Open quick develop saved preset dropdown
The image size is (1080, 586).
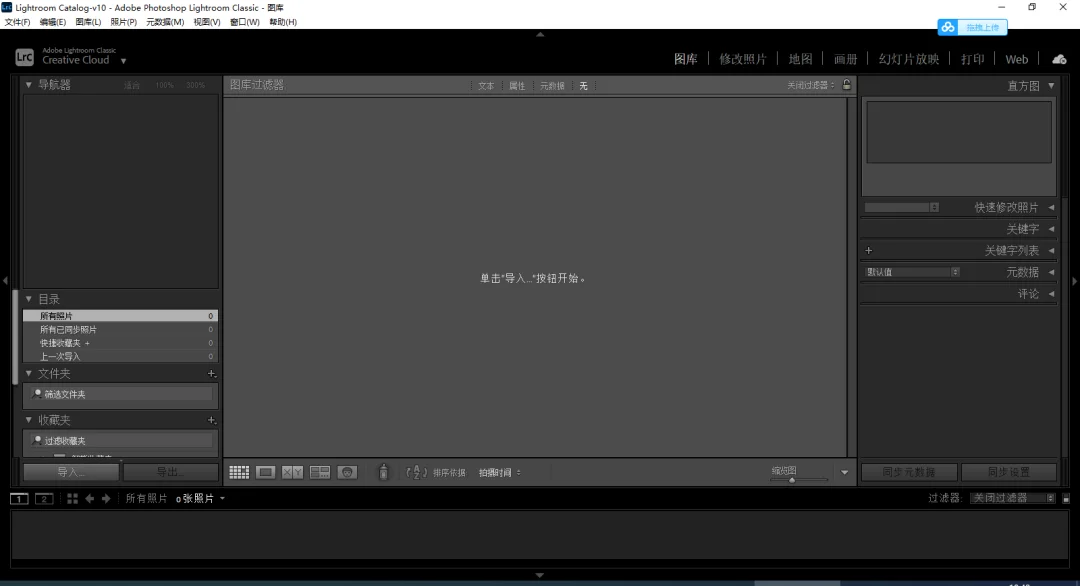(902, 207)
